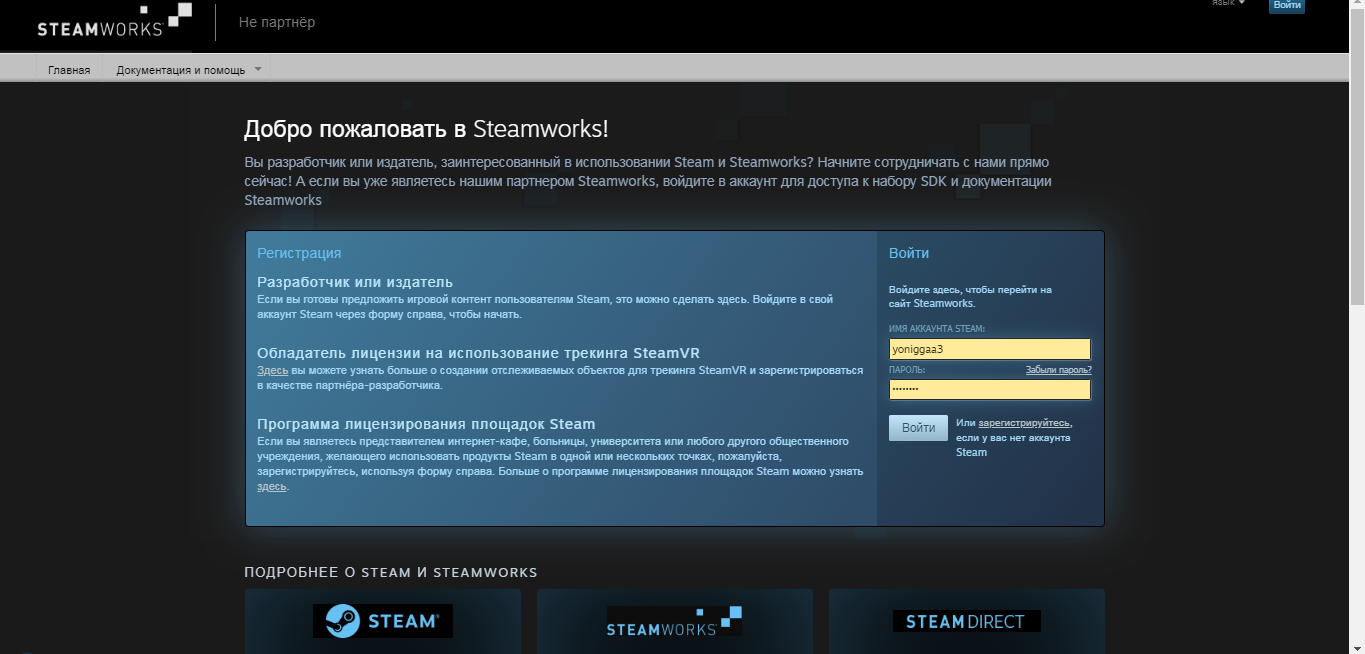Click the empty scrollbar track below the thumb
This screenshot has width=1365, height=654.
(x=1357, y=480)
